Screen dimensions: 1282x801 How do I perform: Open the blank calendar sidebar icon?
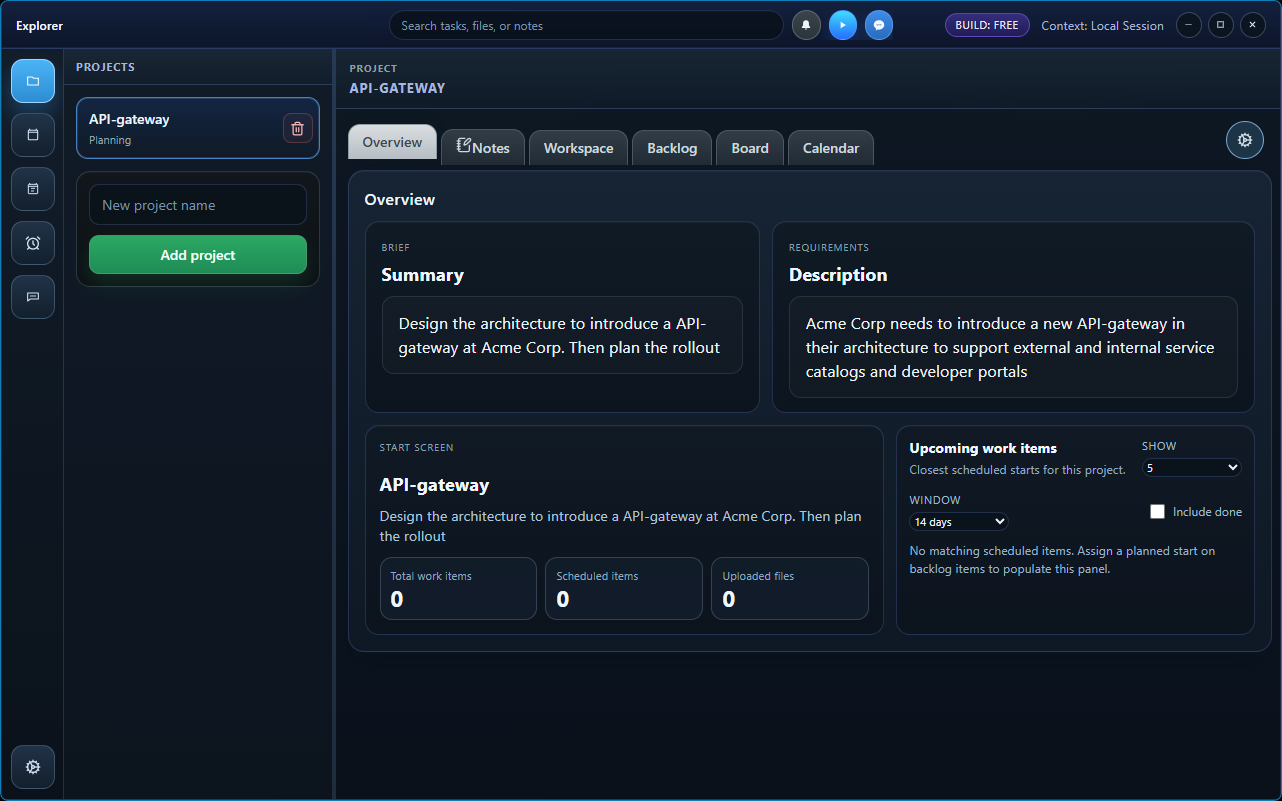point(33,135)
